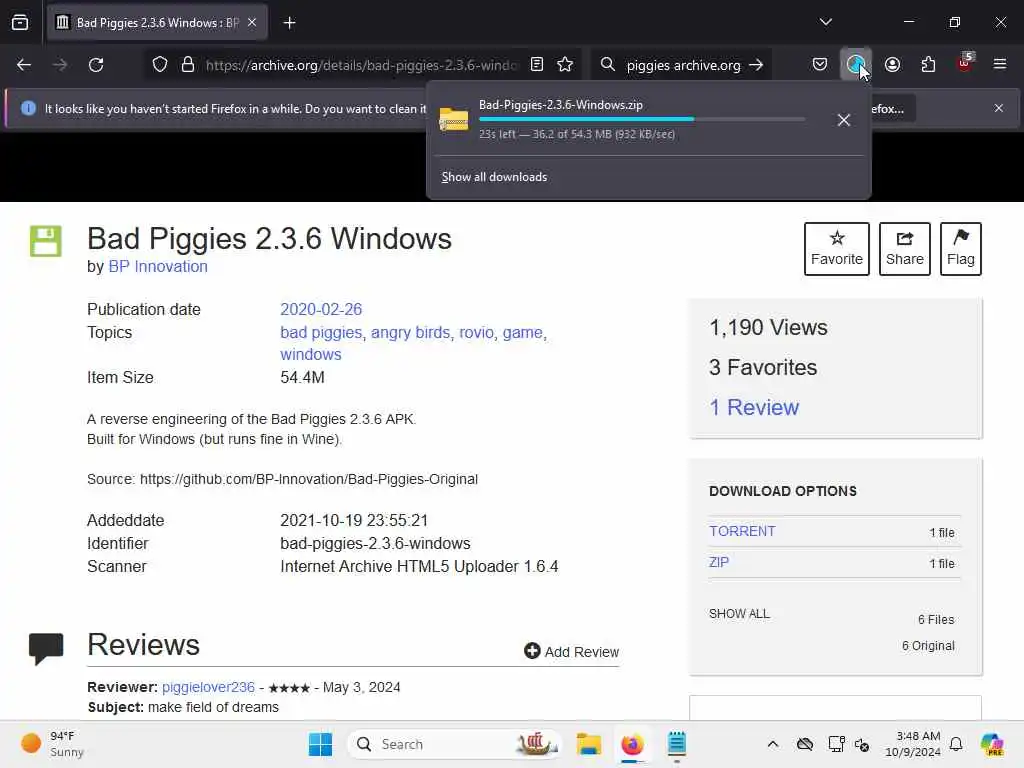Click the Reviews speech bubble icon
Image resolution: width=1024 pixels, height=768 pixels.
[x=46, y=648]
